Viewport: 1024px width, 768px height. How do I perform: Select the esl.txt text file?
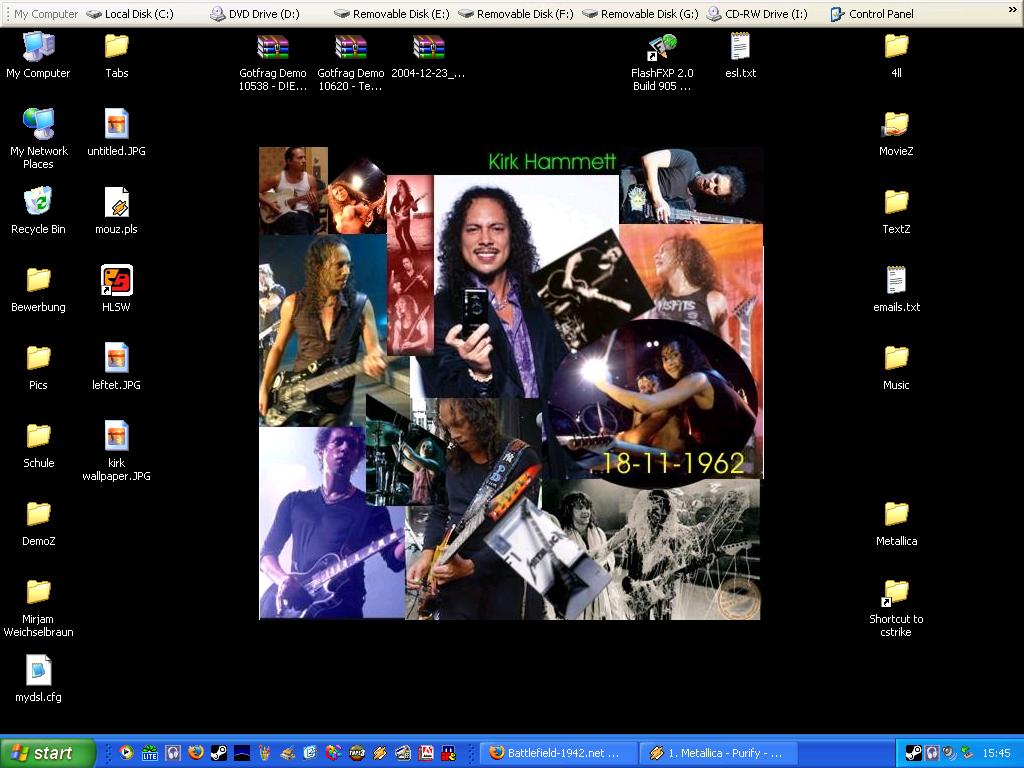pos(740,55)
